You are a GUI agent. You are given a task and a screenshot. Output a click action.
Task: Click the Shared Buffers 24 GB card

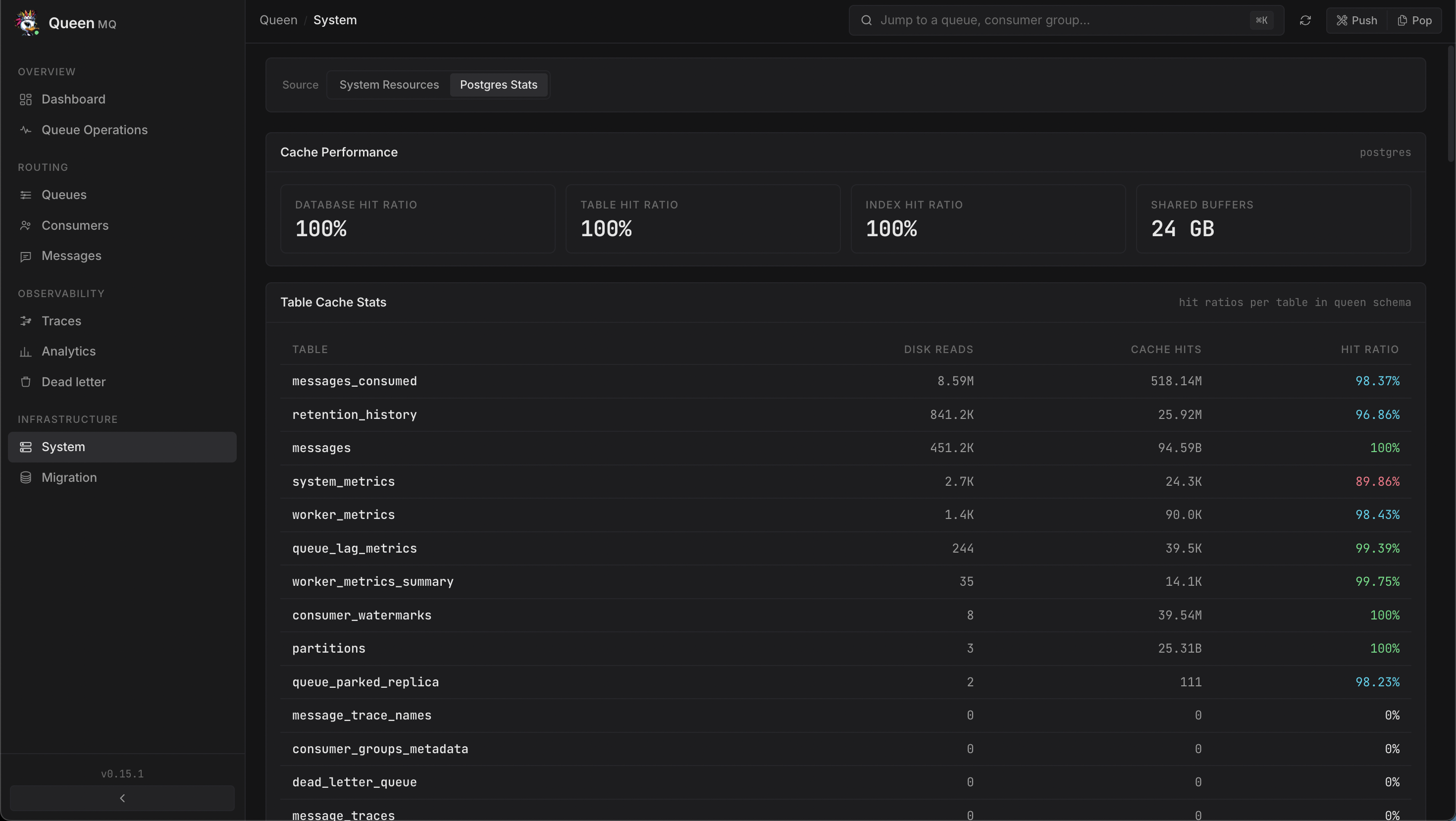(x=1273, y=219)
